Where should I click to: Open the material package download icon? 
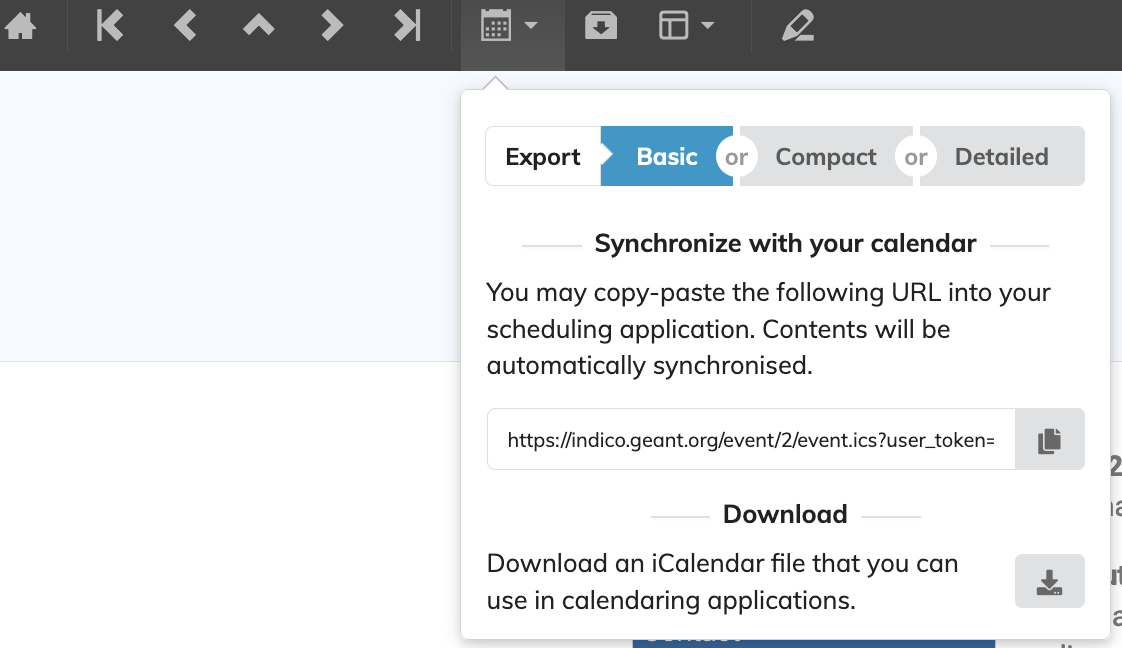pos(600,26)
